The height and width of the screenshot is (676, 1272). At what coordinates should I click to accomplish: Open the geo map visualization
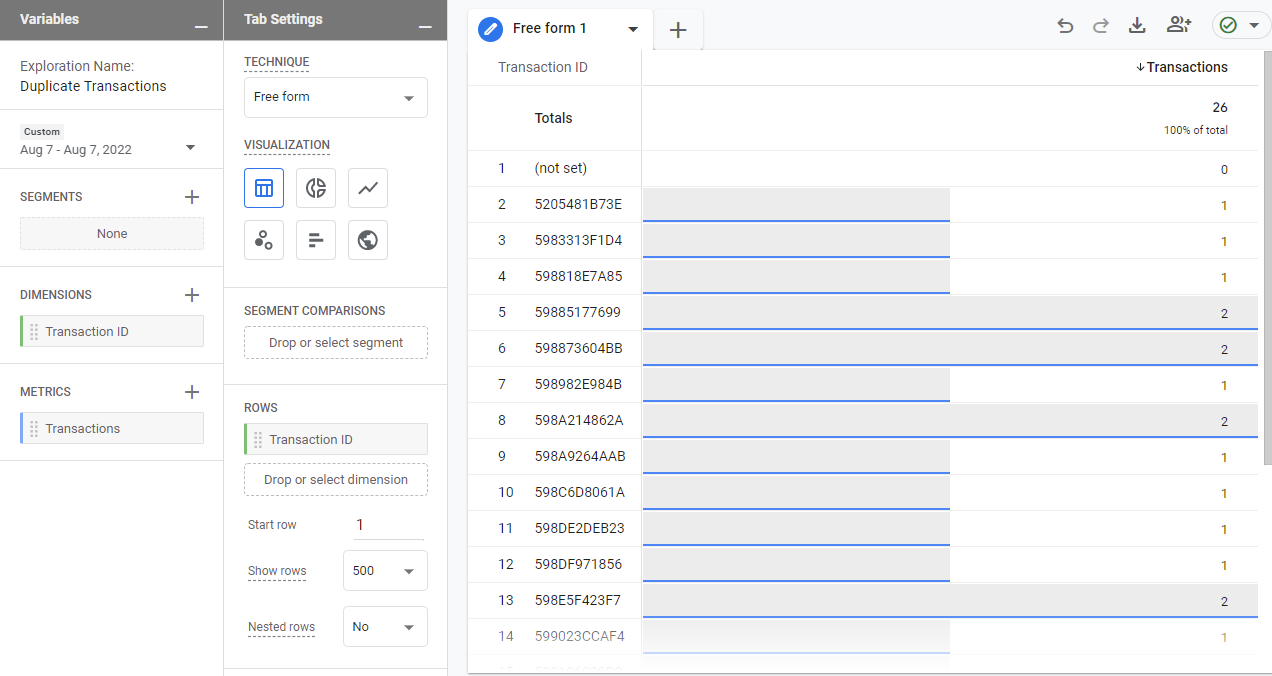click(x=367, y=240)
